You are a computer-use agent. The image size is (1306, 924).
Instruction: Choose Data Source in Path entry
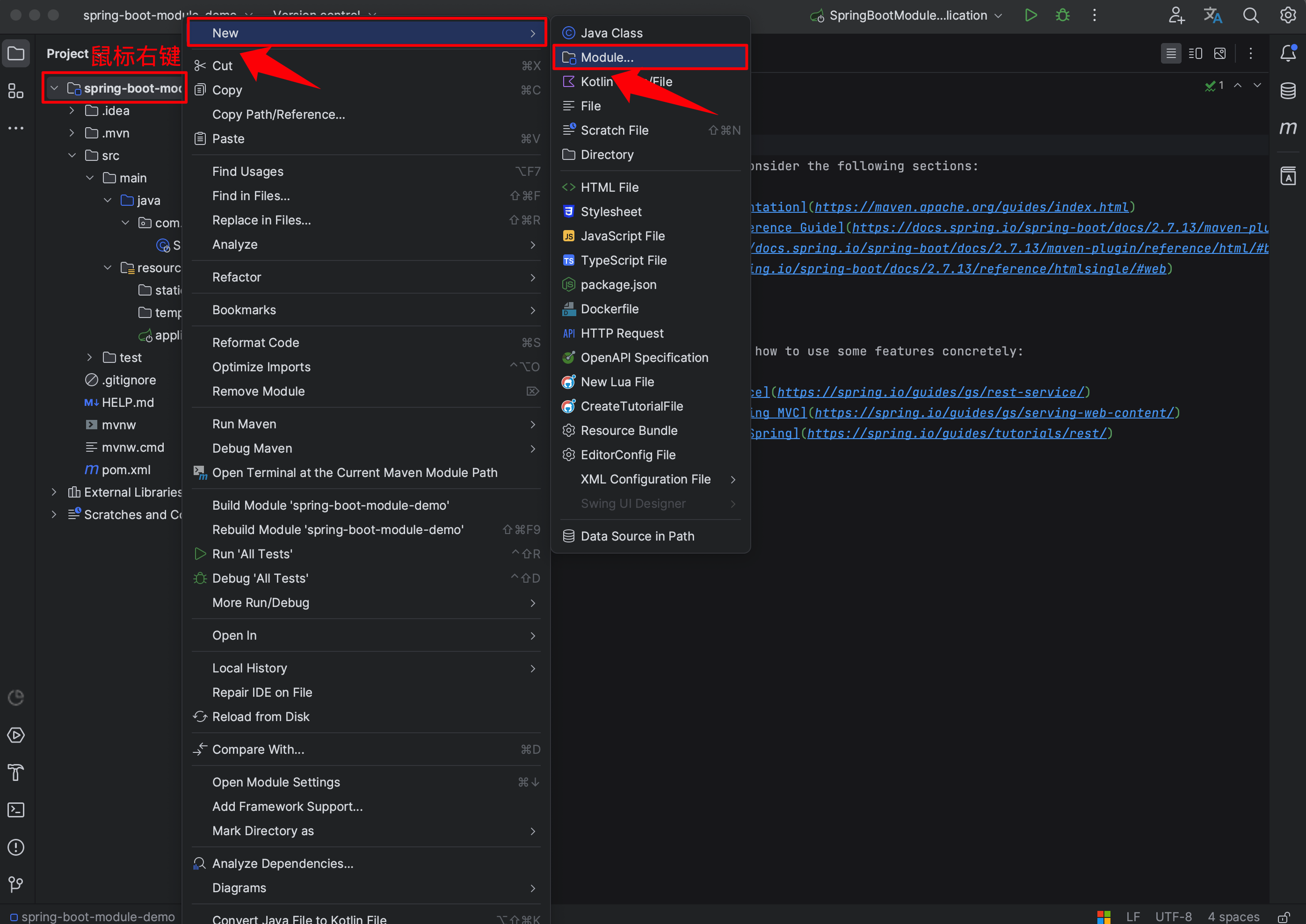652,536
